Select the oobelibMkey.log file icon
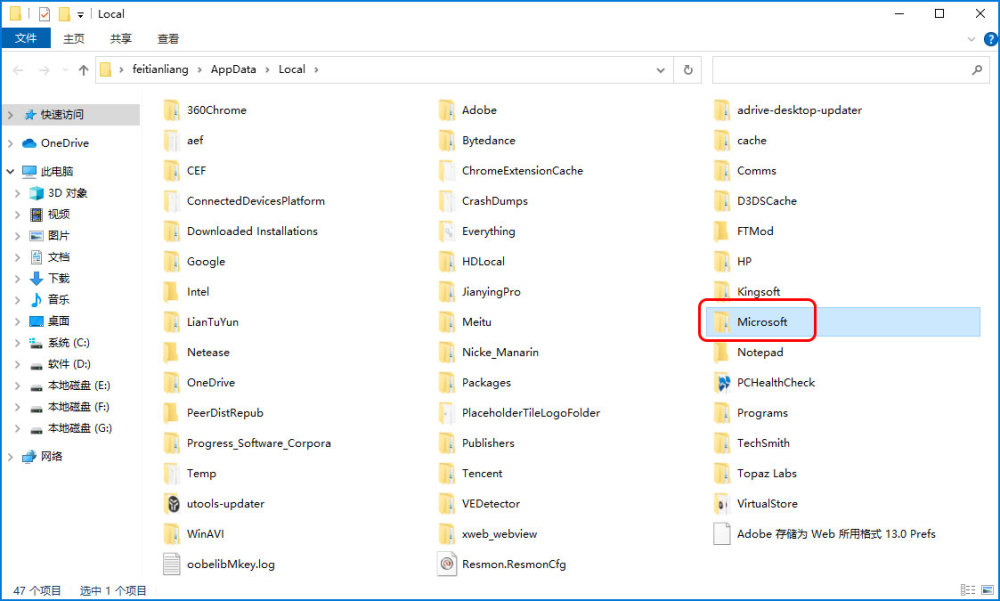 click(171, 564)
